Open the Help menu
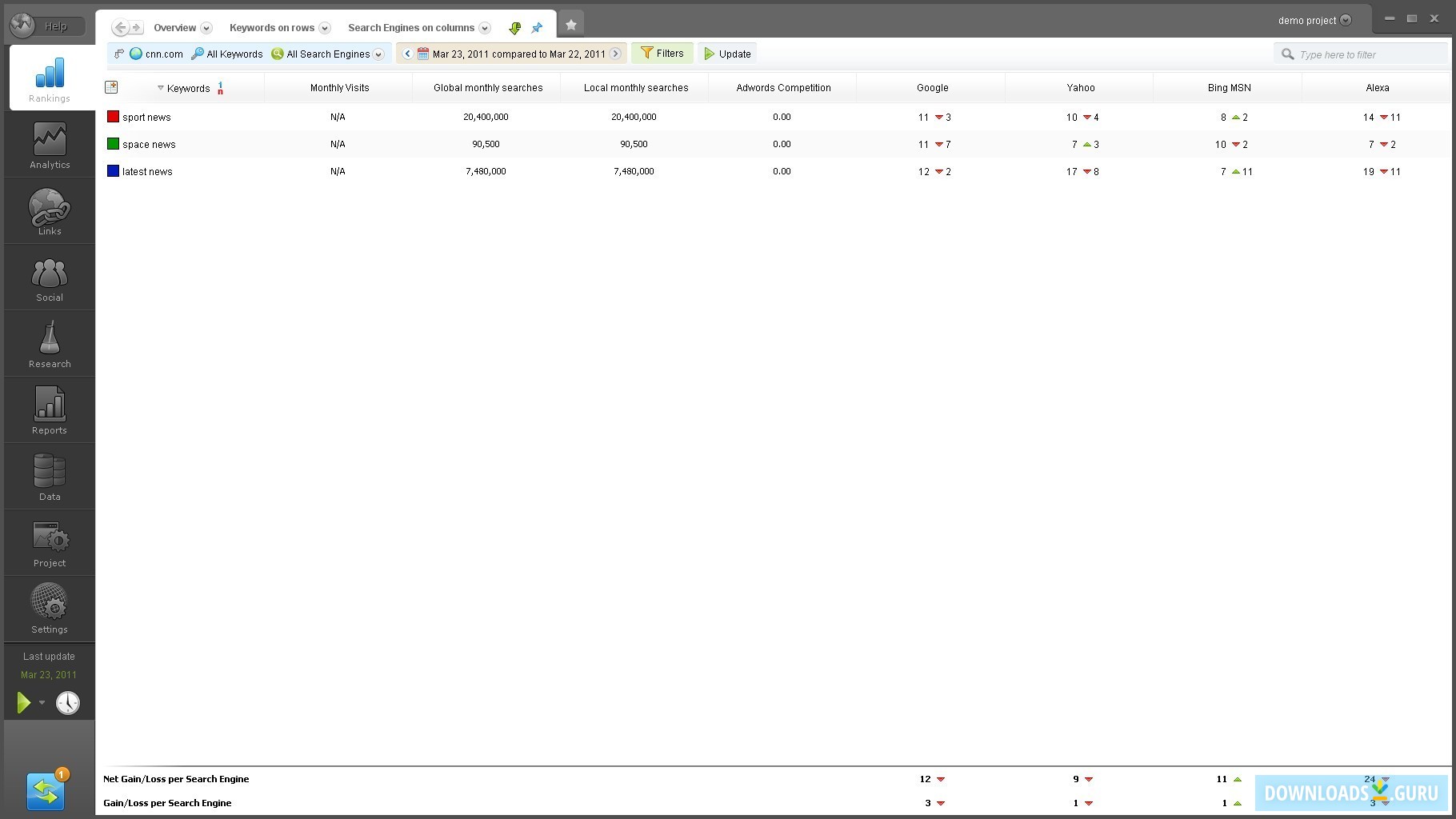The image size is (1456, 819). tap(56, 26)
